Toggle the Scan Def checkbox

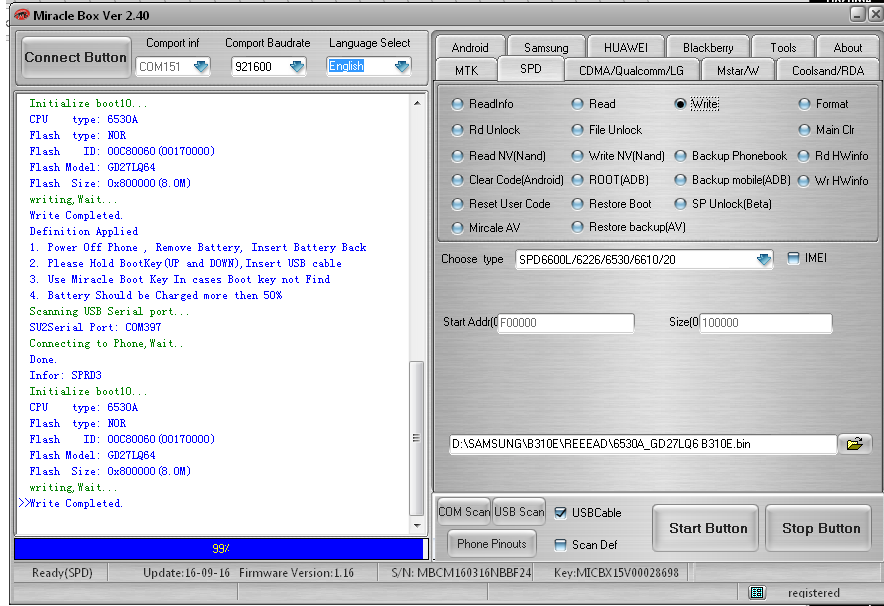click(x=560, y=545)
